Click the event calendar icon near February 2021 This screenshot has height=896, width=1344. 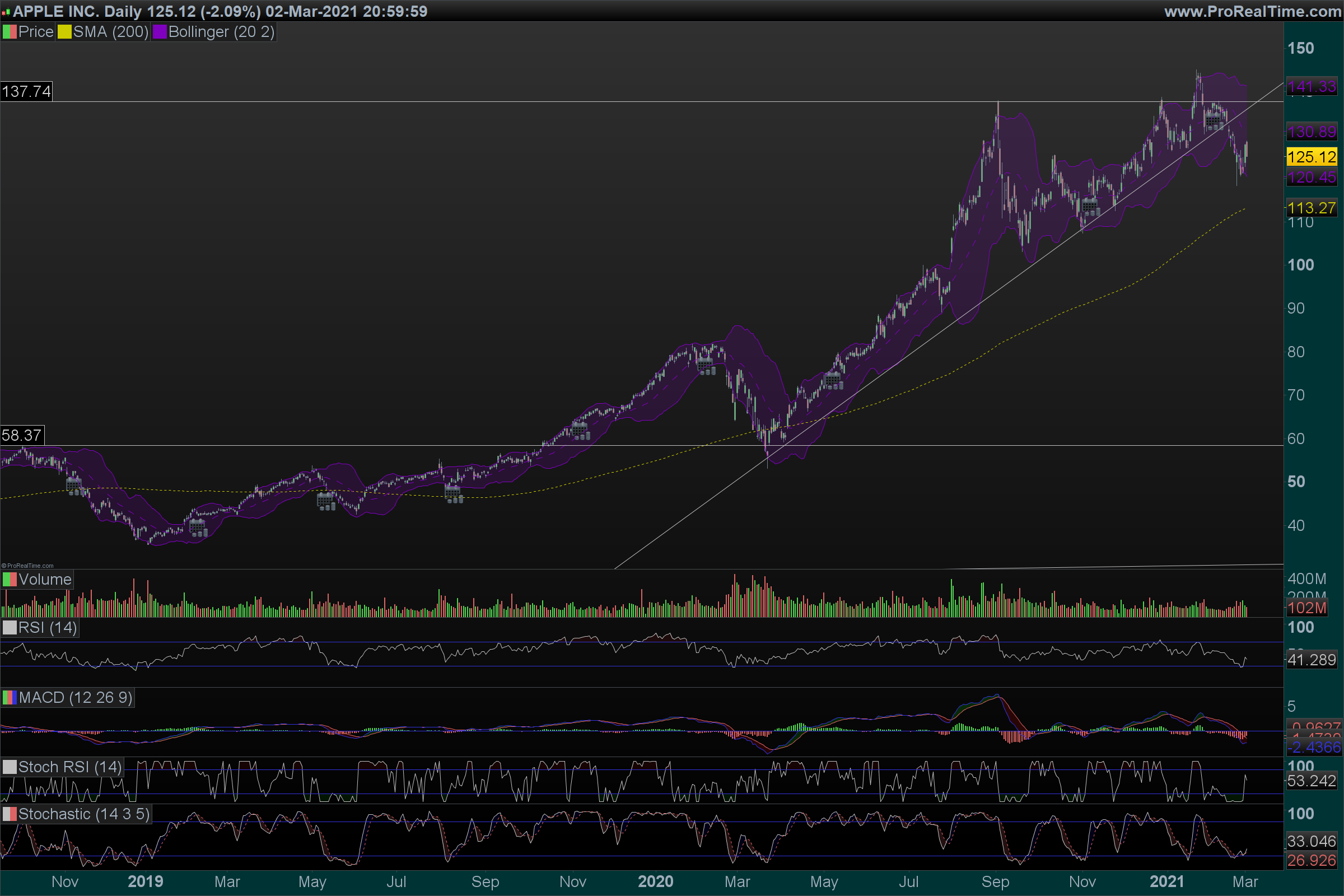click(1214, 121)
